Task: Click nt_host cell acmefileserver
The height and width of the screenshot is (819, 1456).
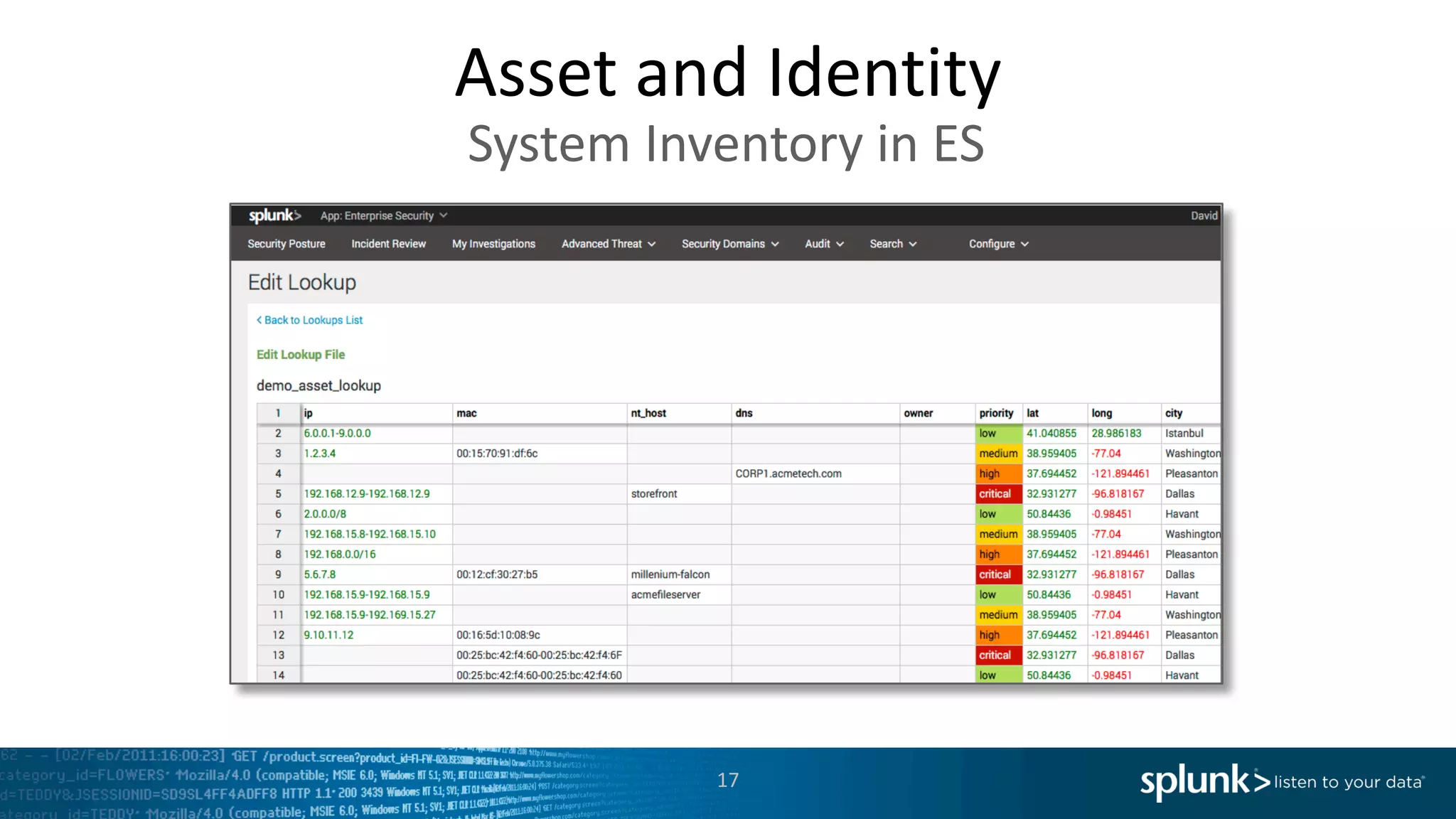Action: point(679,595)
